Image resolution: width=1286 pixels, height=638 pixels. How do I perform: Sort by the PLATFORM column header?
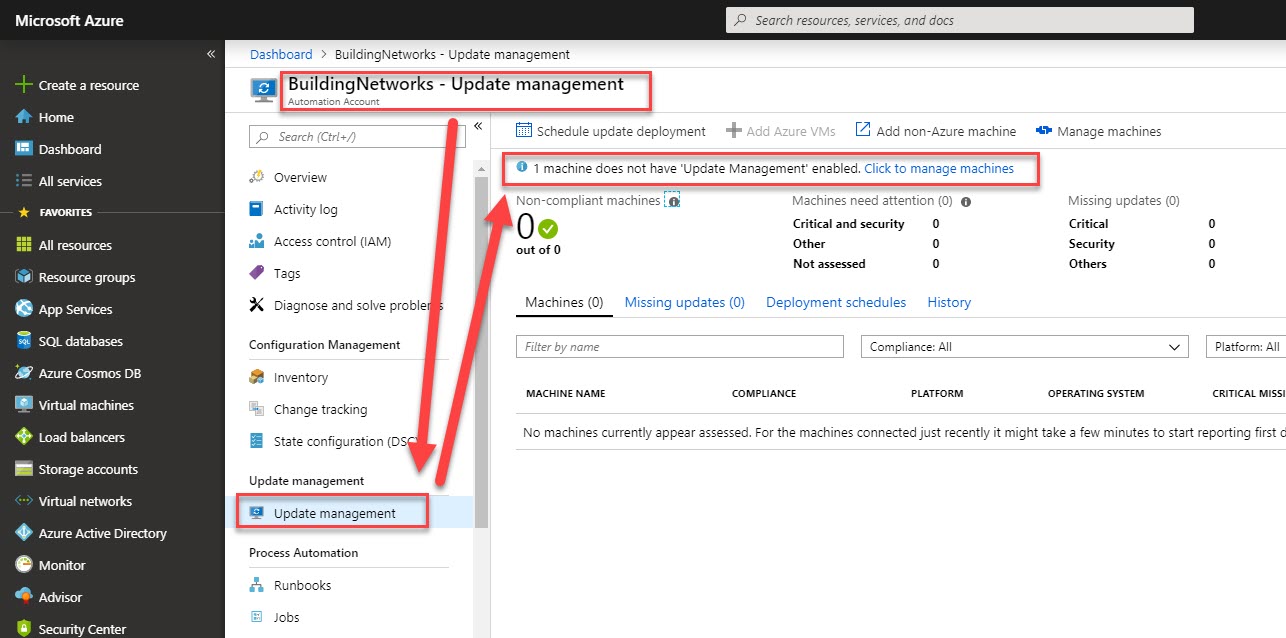tap(937, 394)
